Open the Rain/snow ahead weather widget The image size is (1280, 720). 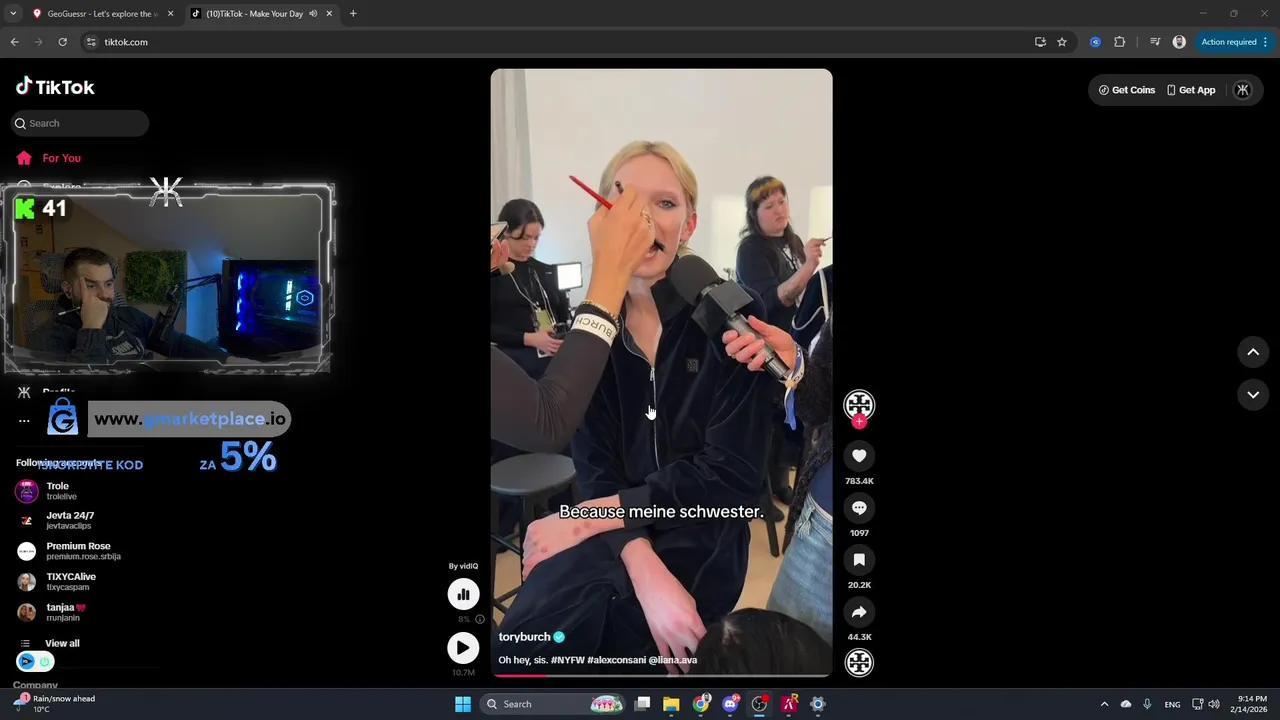[x=56, y=704]
